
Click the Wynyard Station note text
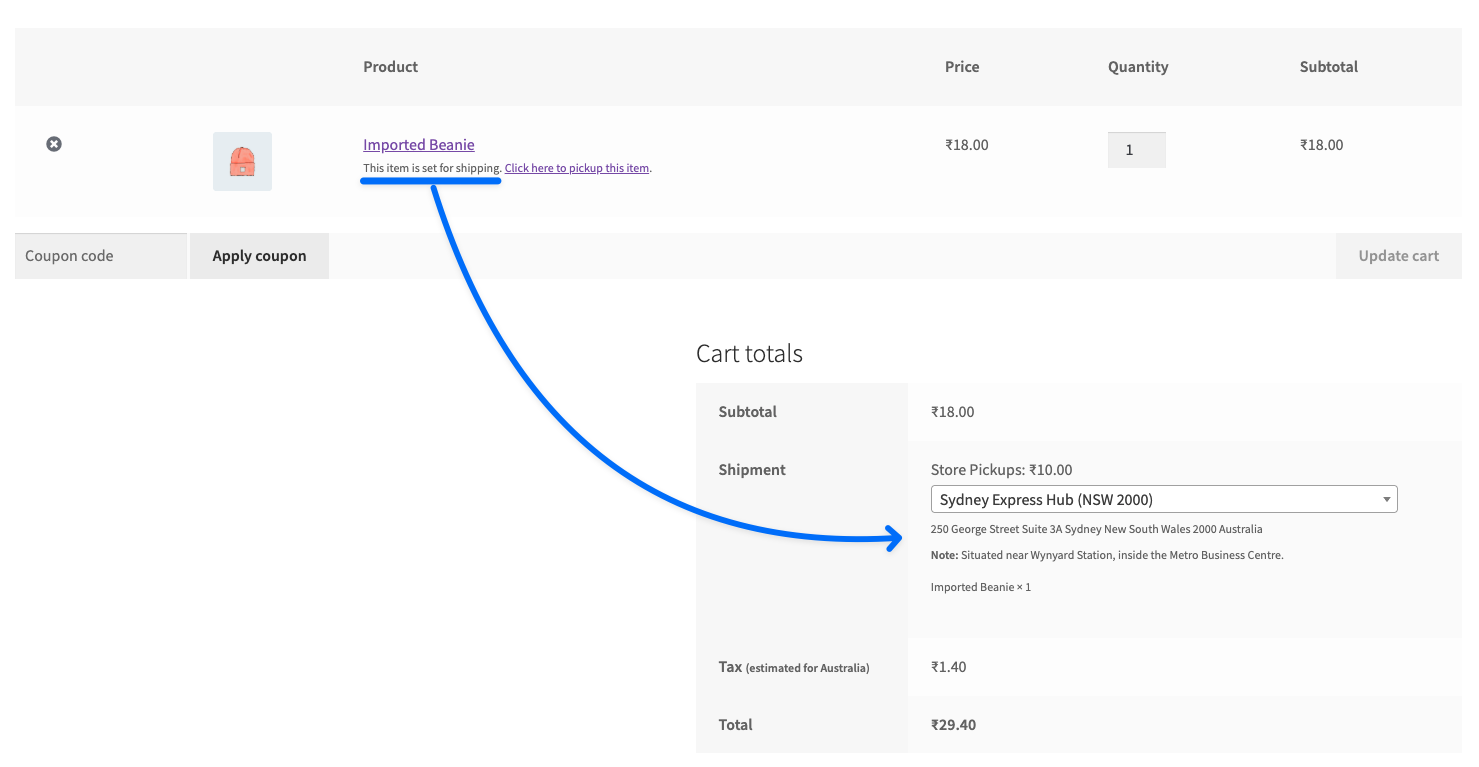(x=1120, y=555)
